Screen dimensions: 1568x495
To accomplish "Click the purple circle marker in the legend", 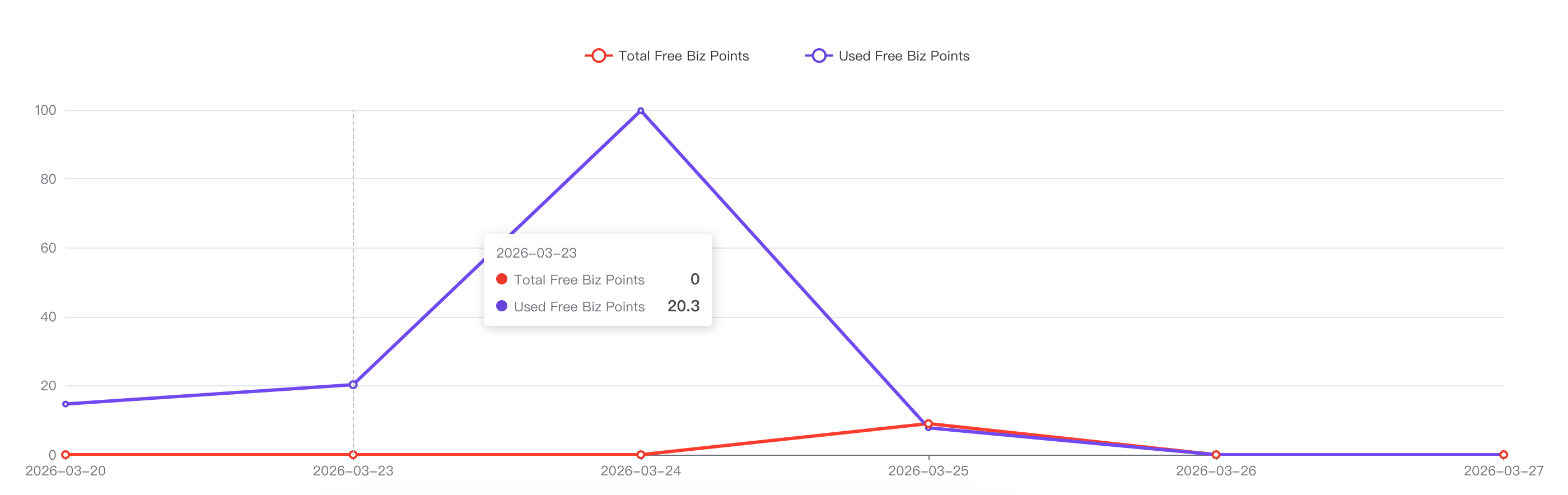I will tap(819, 56).
